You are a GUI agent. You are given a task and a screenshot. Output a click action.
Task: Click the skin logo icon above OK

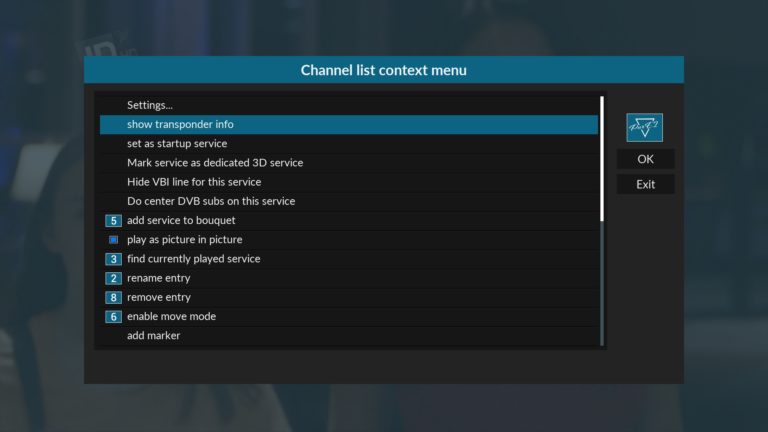tap(644, 127)
